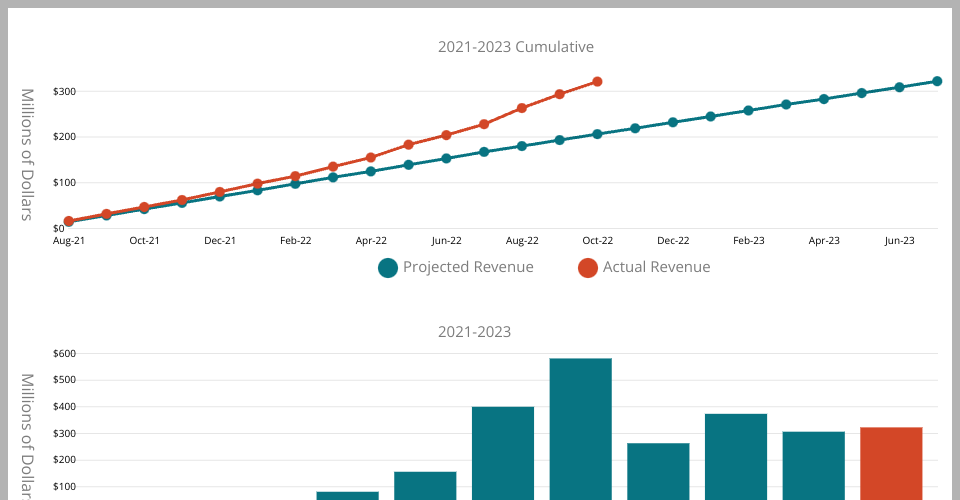
Task: Click the Actual Revenue point at Jun-22
Action: pos(446,135)
